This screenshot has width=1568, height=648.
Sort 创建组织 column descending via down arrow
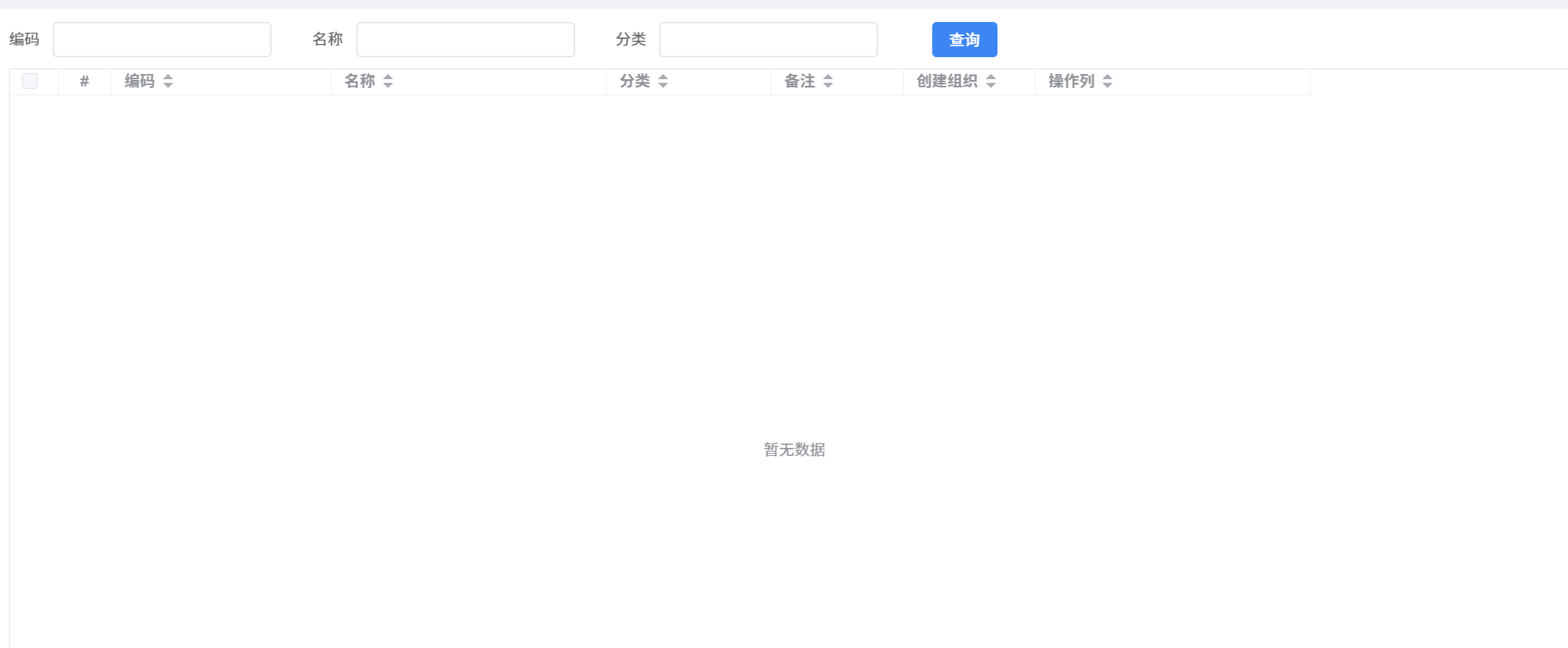tap(991, 86)
